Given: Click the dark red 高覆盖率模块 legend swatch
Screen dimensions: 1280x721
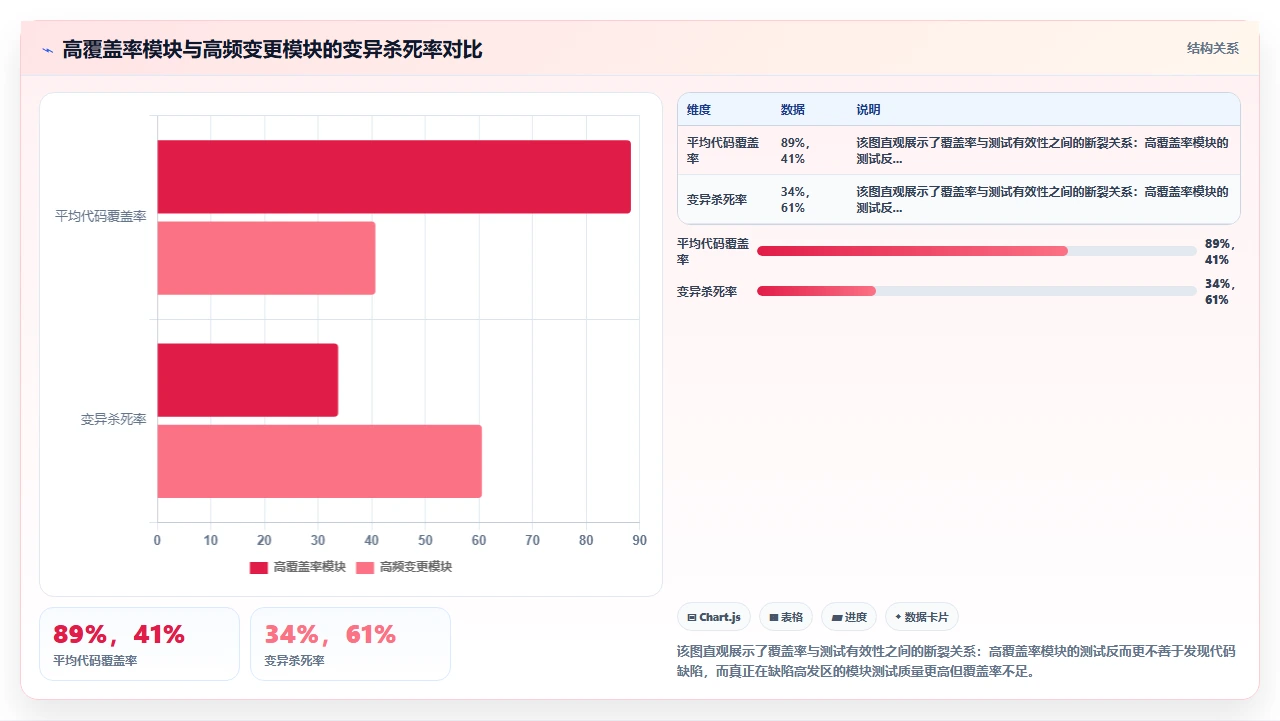Looking at the screenshot, I should (x=259, y=567).
